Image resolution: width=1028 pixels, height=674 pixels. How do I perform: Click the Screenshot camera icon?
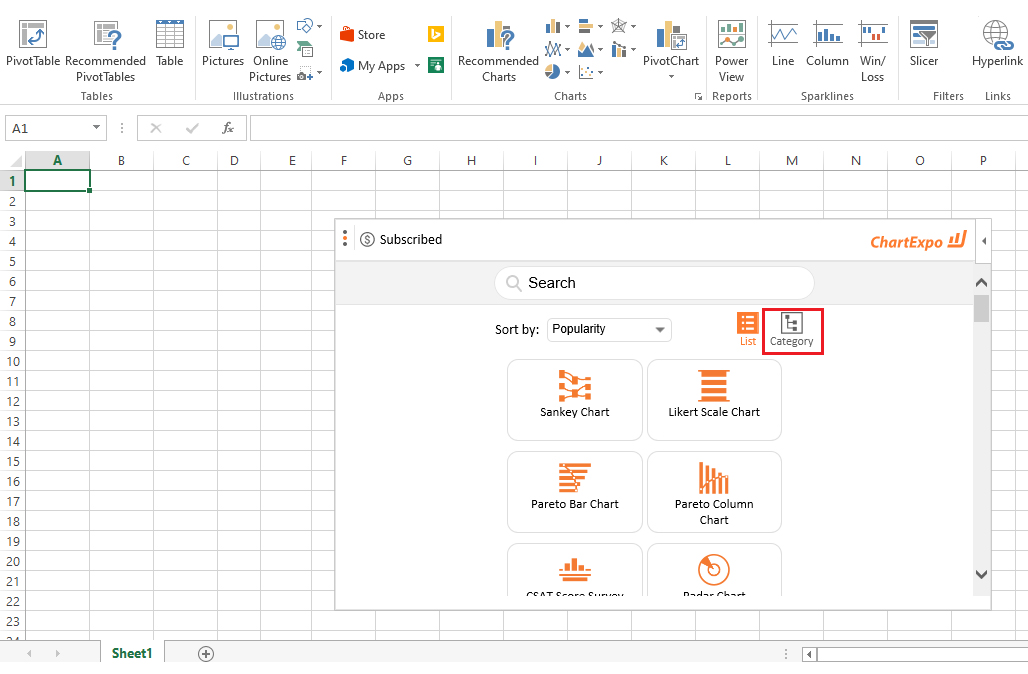pos(305,73)
